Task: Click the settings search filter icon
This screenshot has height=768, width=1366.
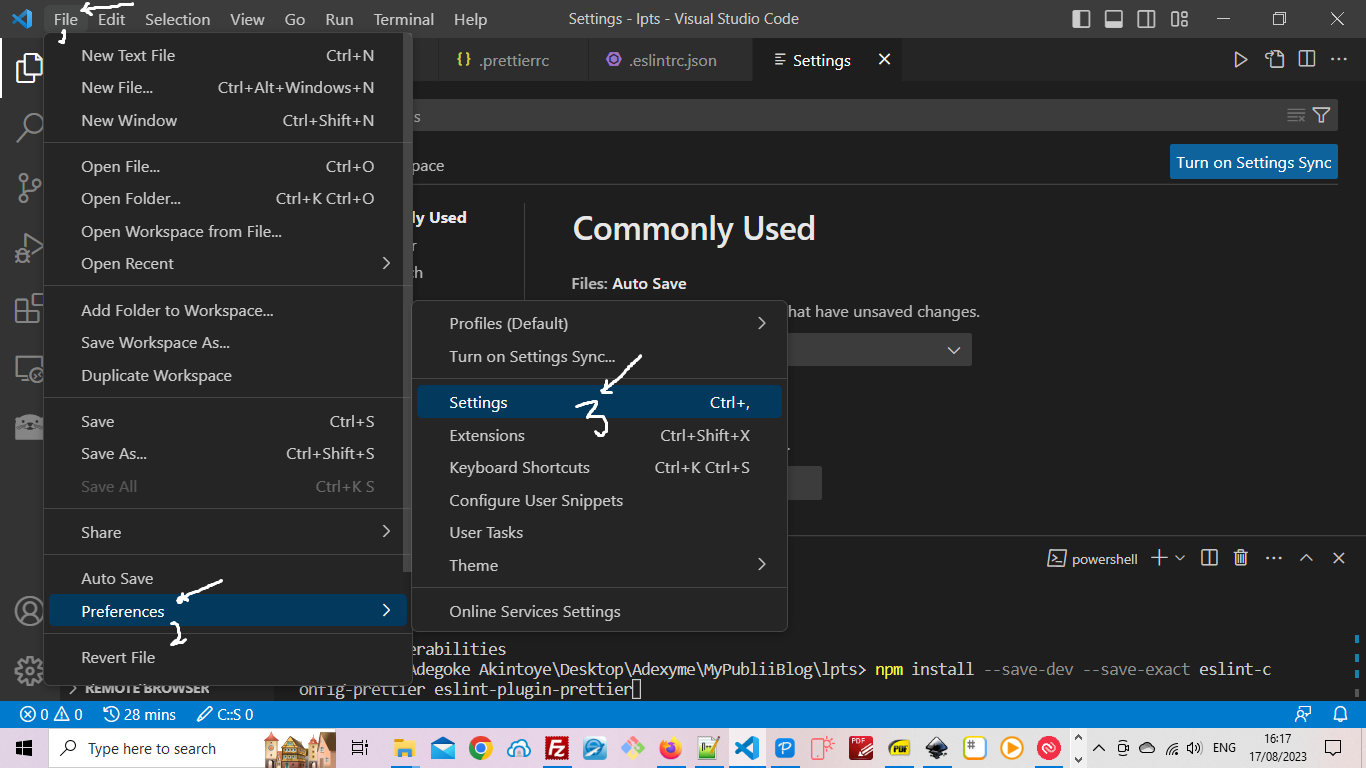Action: [1321, 115]
